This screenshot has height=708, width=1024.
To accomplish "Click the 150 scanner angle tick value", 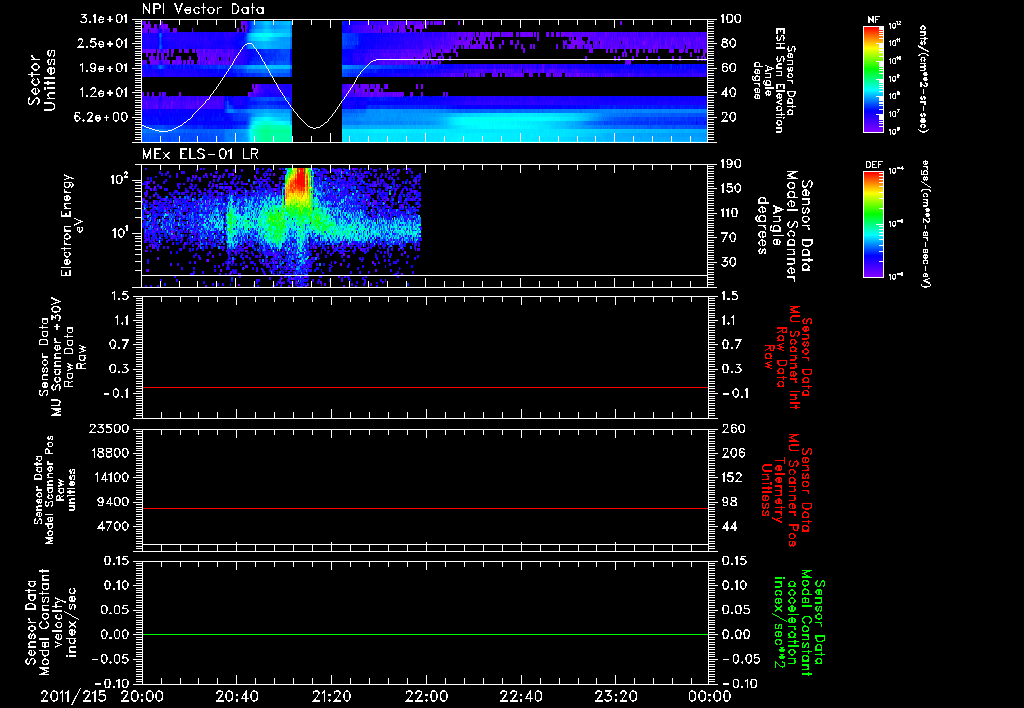I will click(731, 188).
